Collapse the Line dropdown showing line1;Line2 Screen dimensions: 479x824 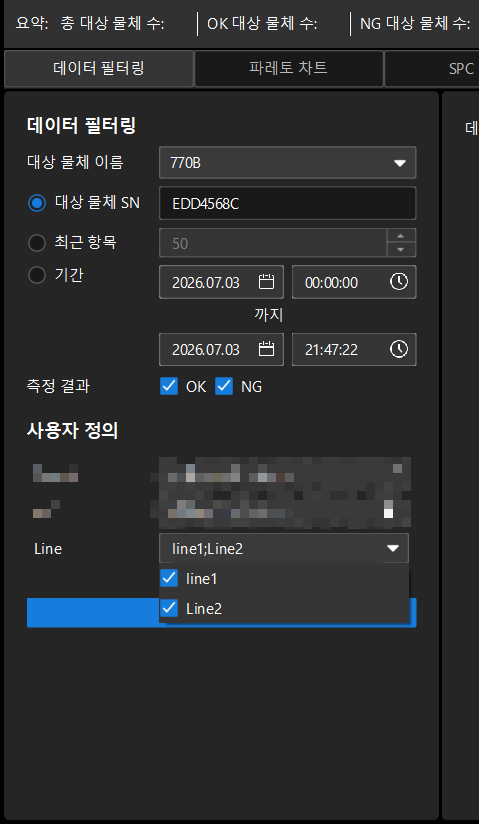click(x=284, y=549)
